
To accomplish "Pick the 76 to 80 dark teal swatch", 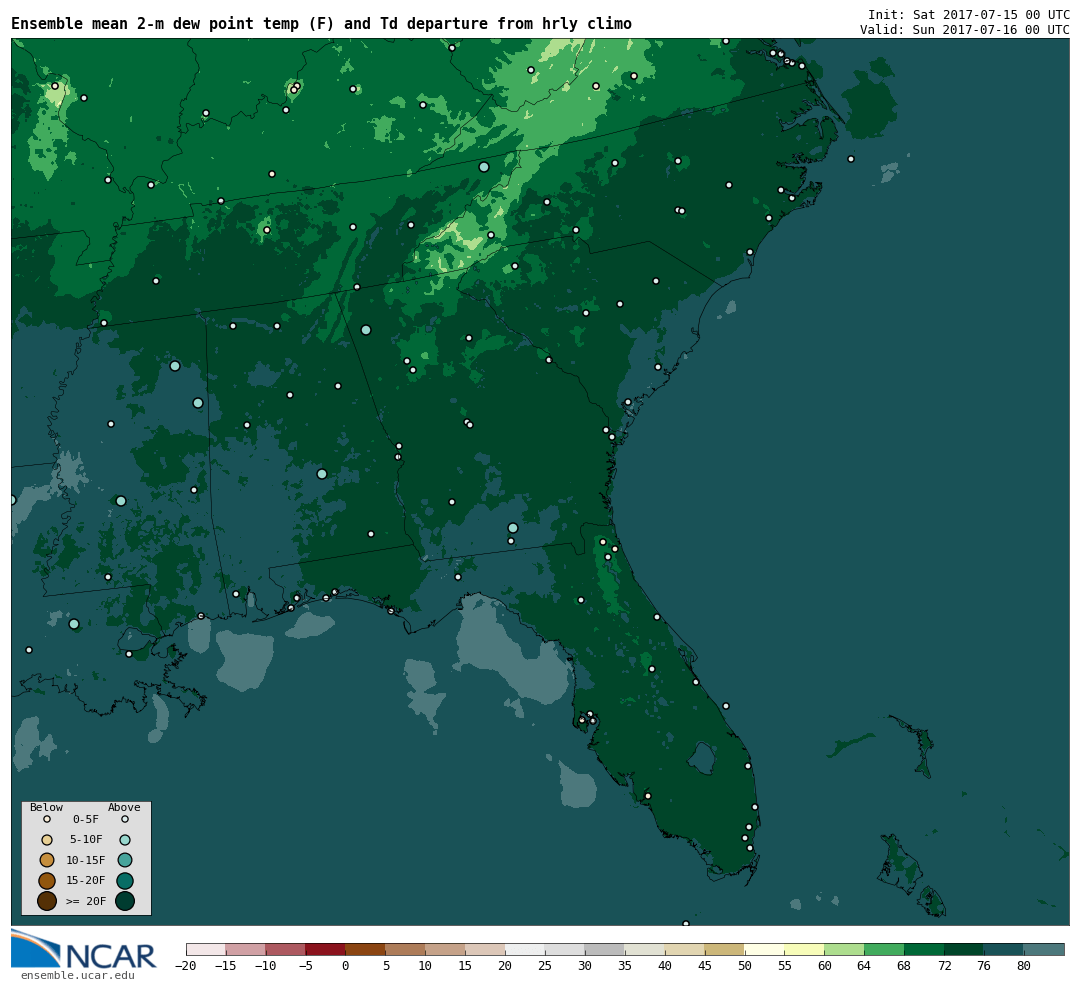I will [1005, 949].
